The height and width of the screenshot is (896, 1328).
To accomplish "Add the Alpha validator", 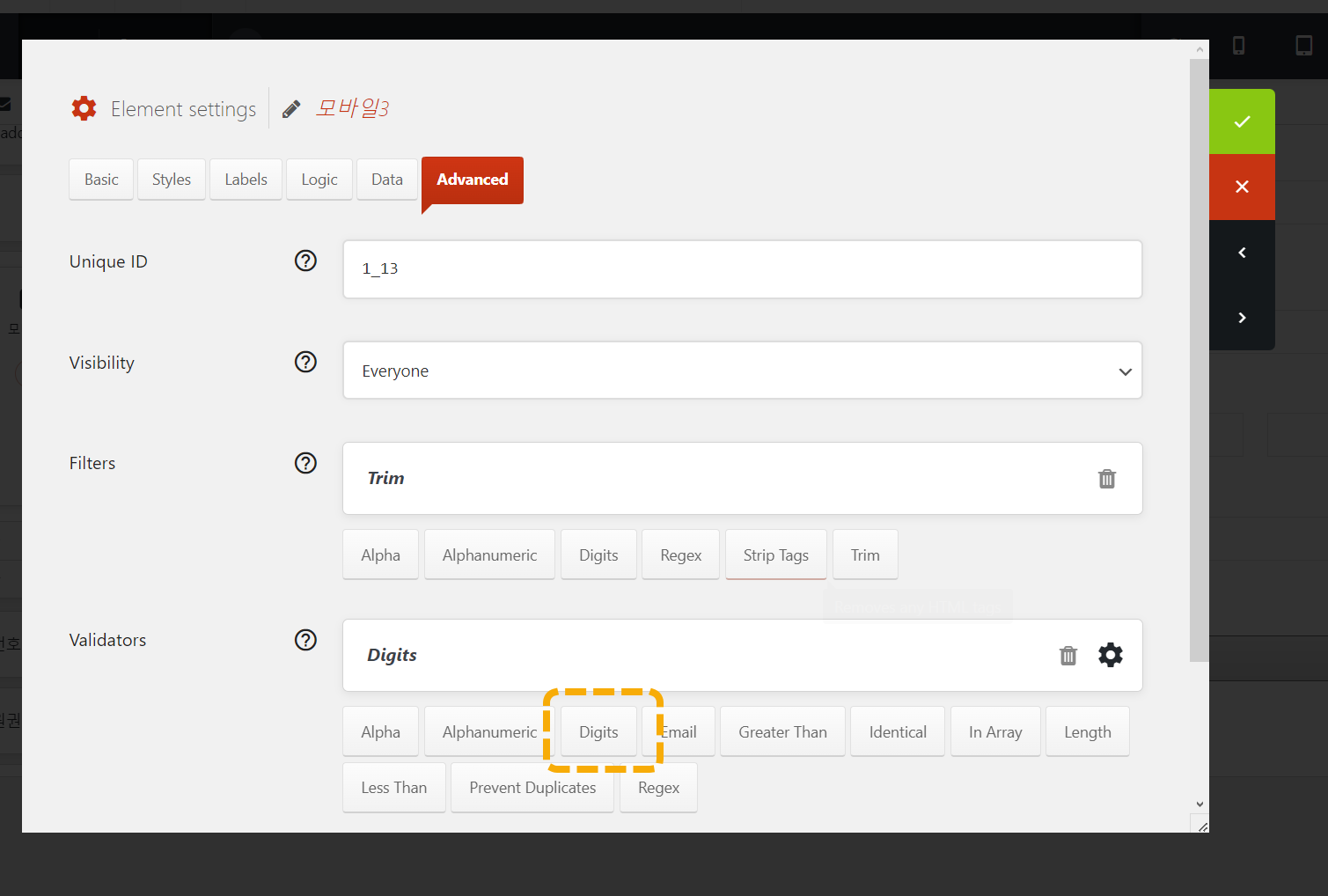I will click(x=381, y=732).
